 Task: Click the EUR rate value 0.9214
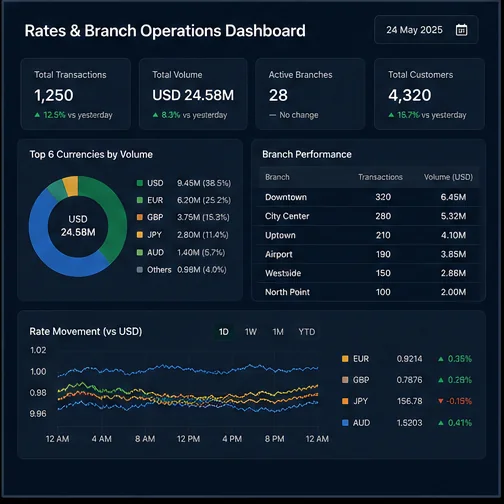click(409, 359)
